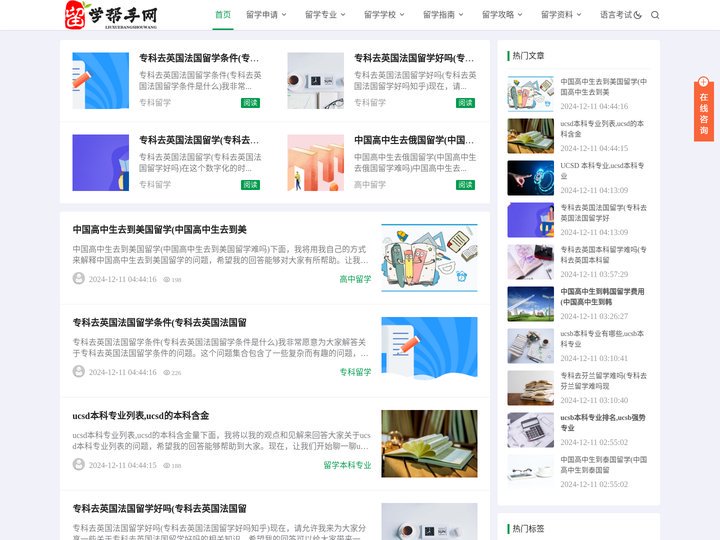Click category label 高中留学 under 俄国留学 card

pyautogui.click(x=370, y=185)
